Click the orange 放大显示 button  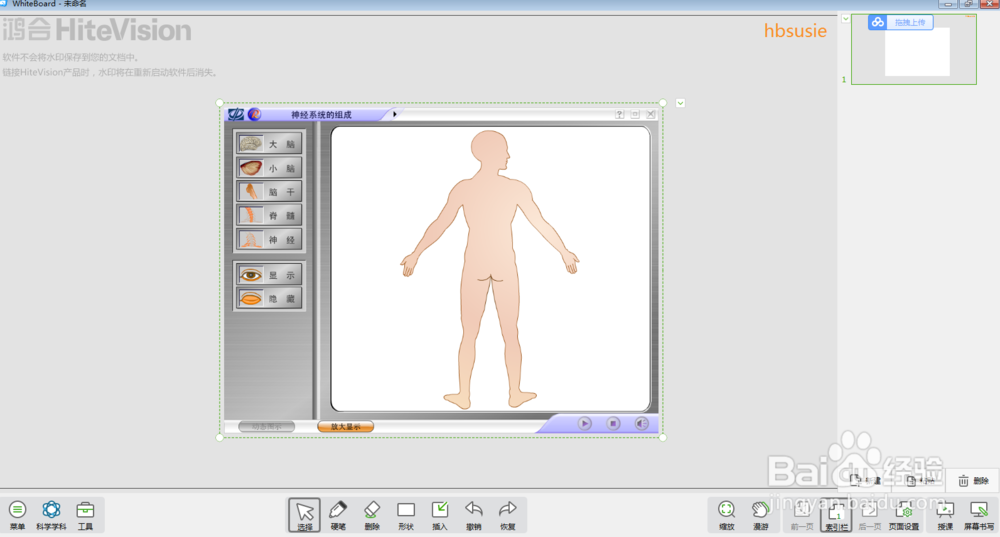pyautogui.click(x=345, y=427)
